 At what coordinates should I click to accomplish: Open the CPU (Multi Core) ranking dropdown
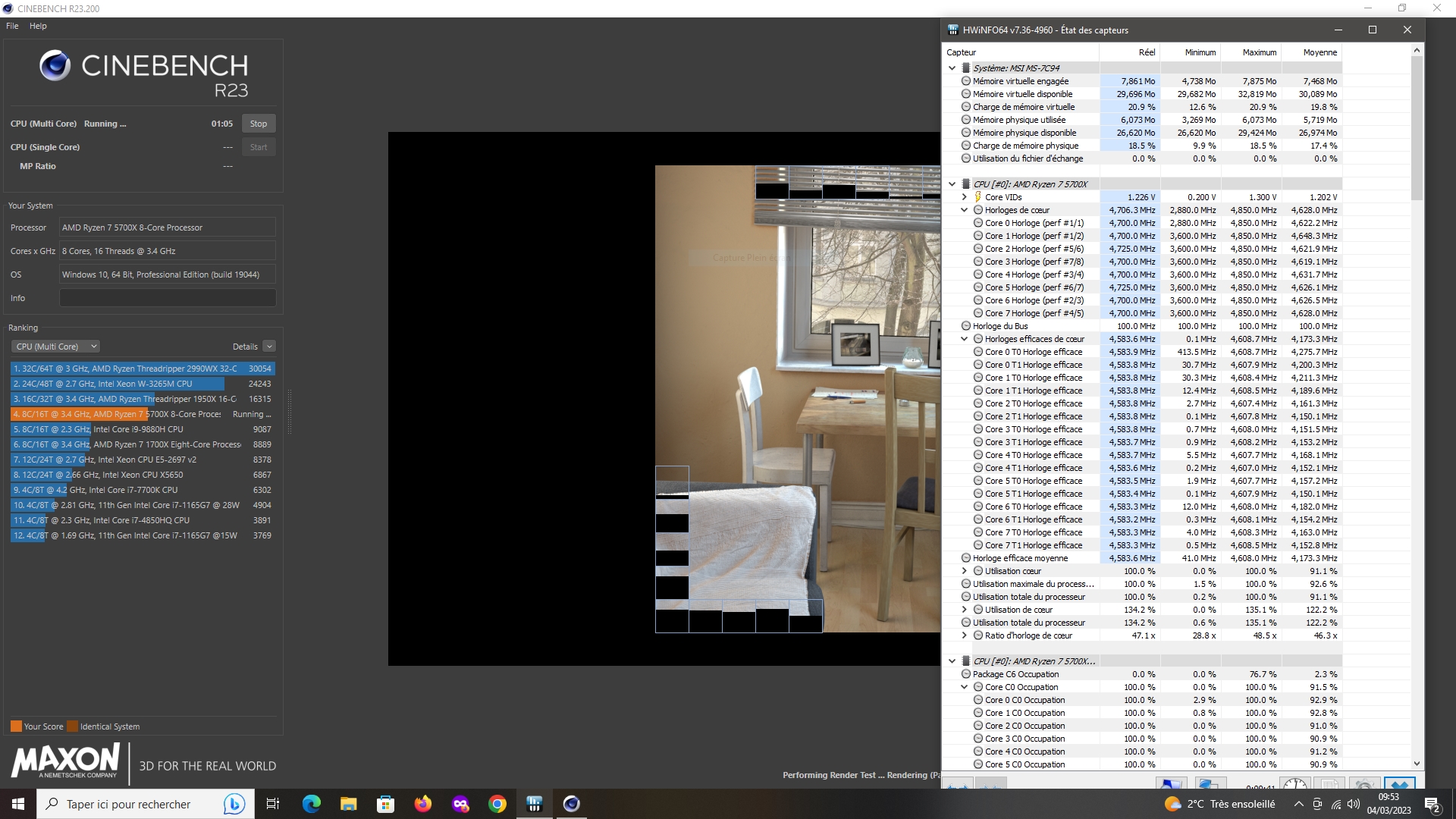pos(55,347)
